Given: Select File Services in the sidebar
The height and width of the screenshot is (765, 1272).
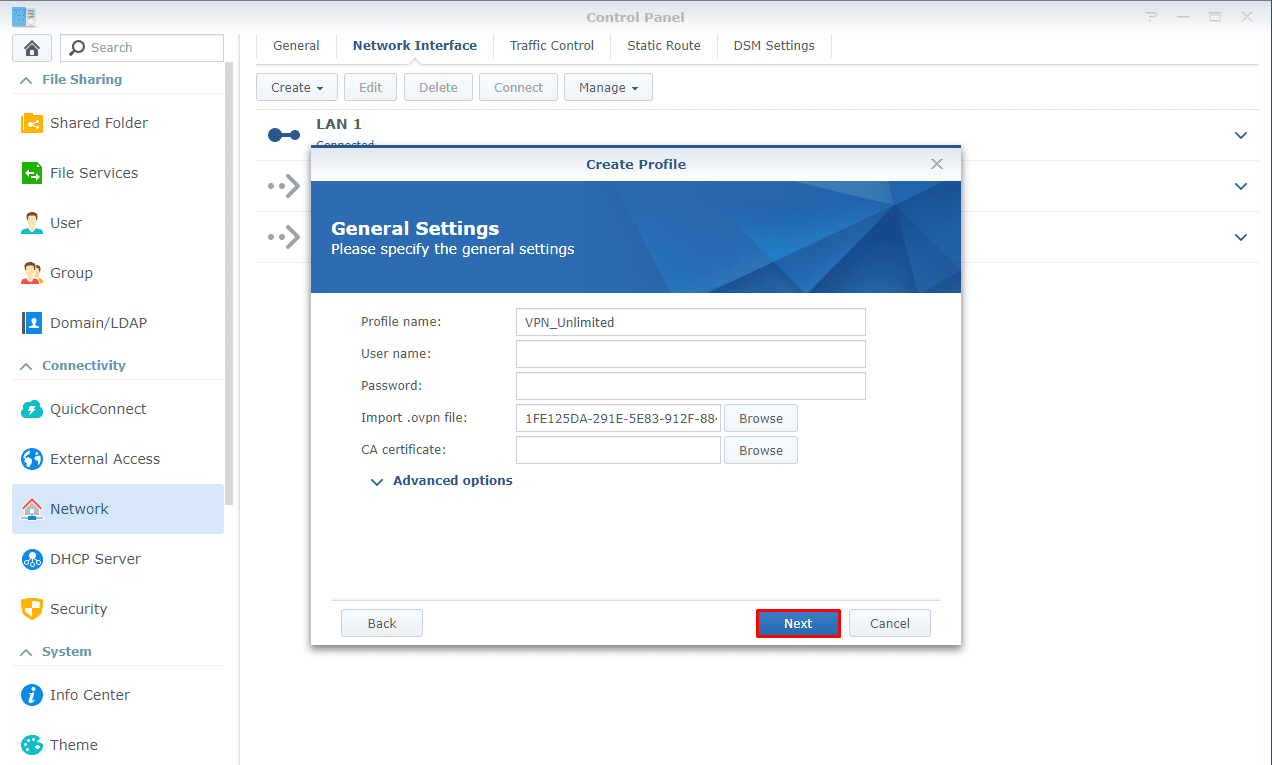Looking at the screenshot, I should [x=93, y=172].
